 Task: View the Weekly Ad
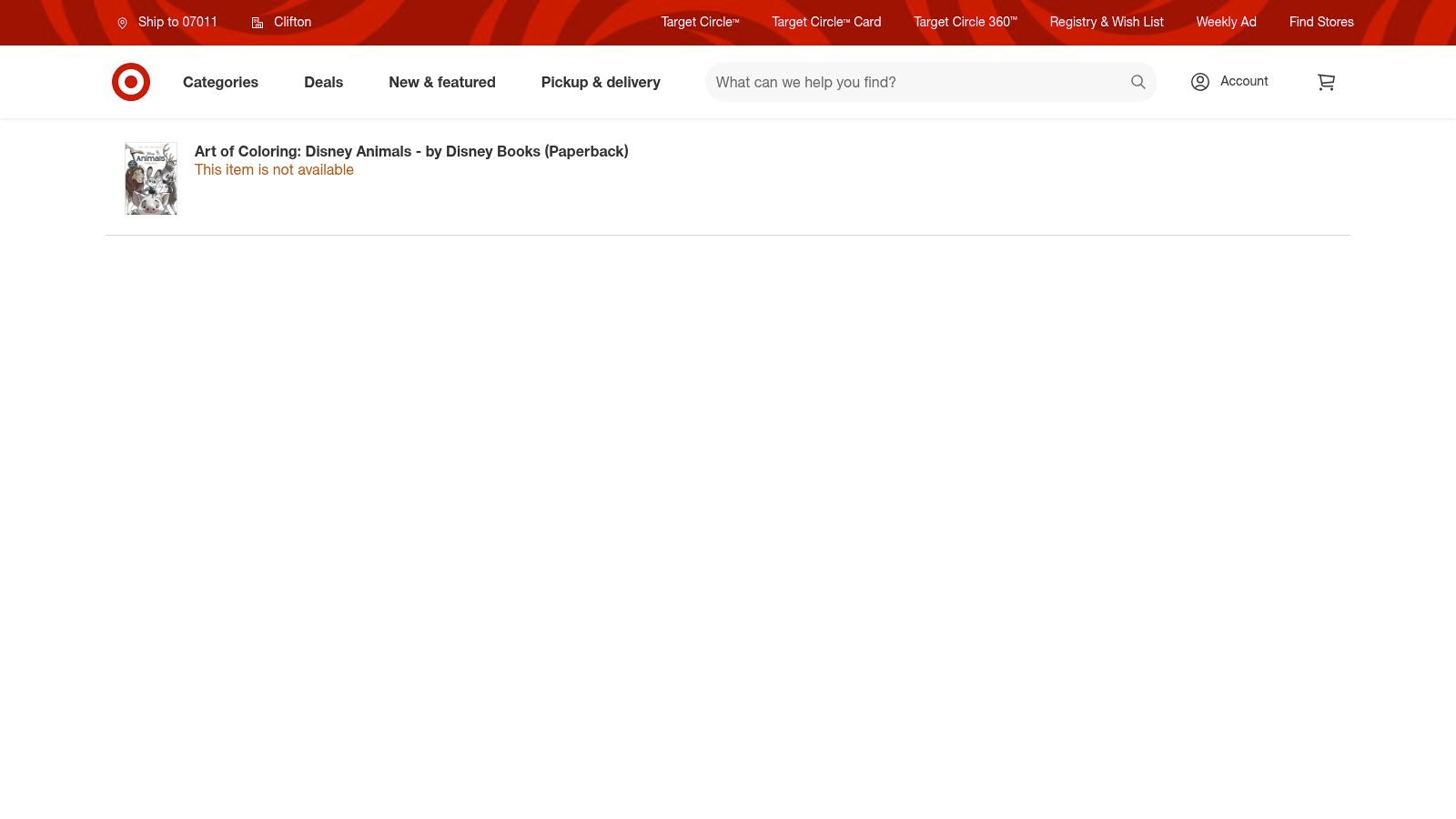point(1226,22)
